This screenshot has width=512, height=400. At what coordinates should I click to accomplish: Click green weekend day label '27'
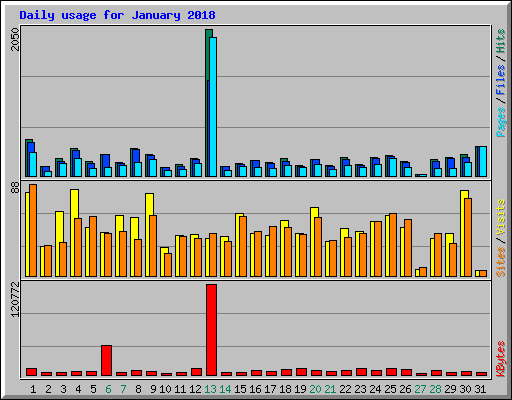pos(420,389)
